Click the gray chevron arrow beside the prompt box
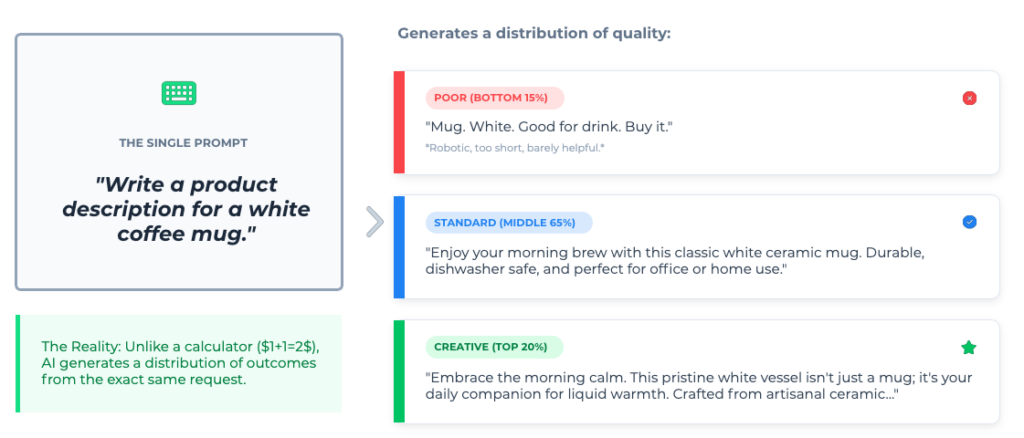Screen dimensions: 1024x438 (x=375, y=222)
